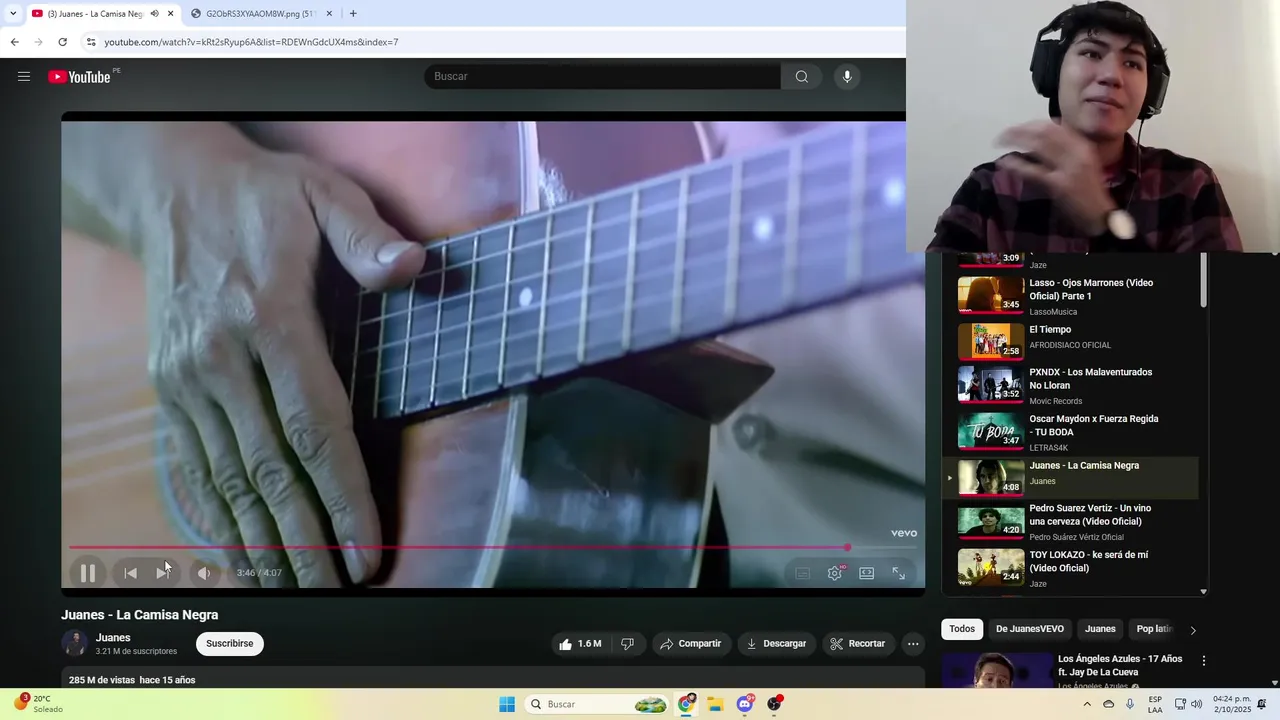Click the taskbar microphone tray icon

coord(1130,704)
